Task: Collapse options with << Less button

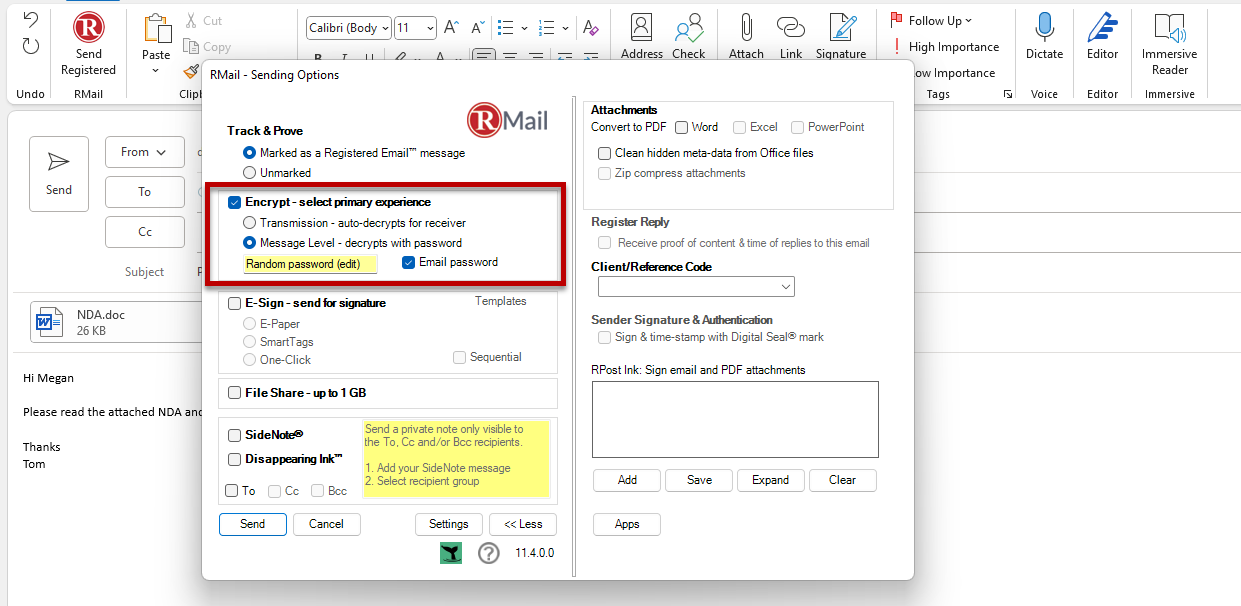Action: point(523,524)
